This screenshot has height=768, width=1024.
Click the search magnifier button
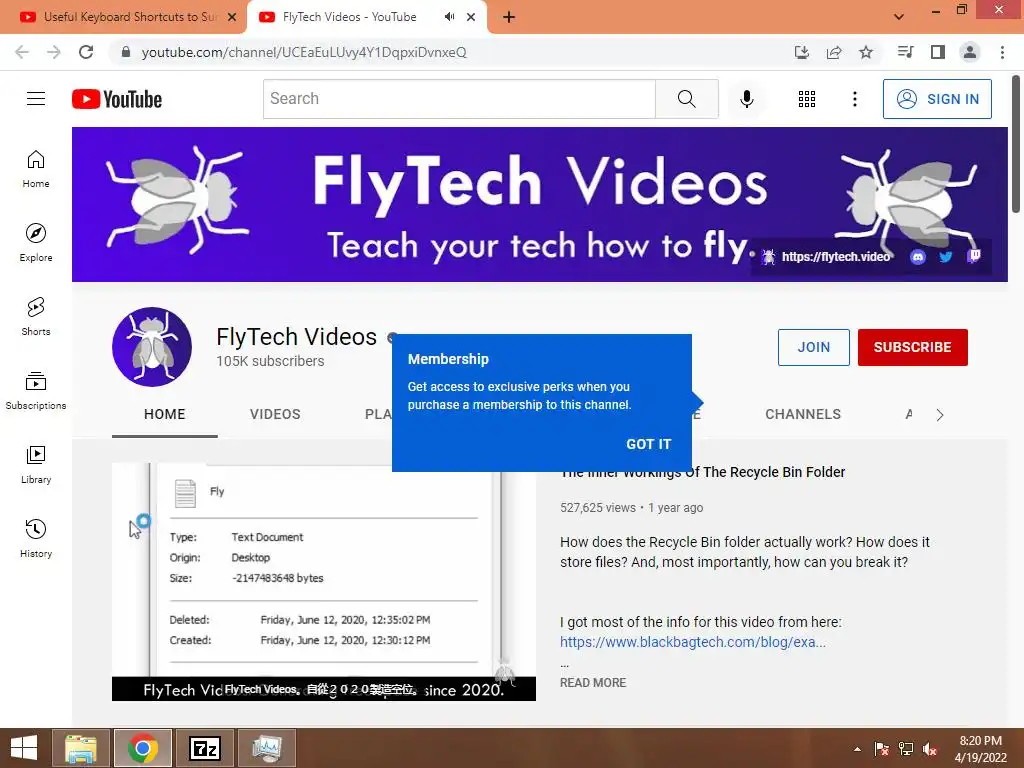point(686,99)
